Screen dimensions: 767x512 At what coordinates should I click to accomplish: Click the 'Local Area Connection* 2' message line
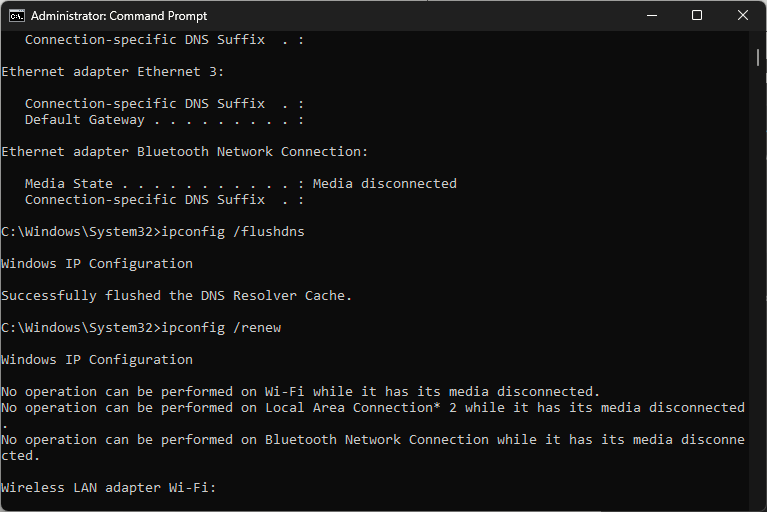click(x=373, y=408)
